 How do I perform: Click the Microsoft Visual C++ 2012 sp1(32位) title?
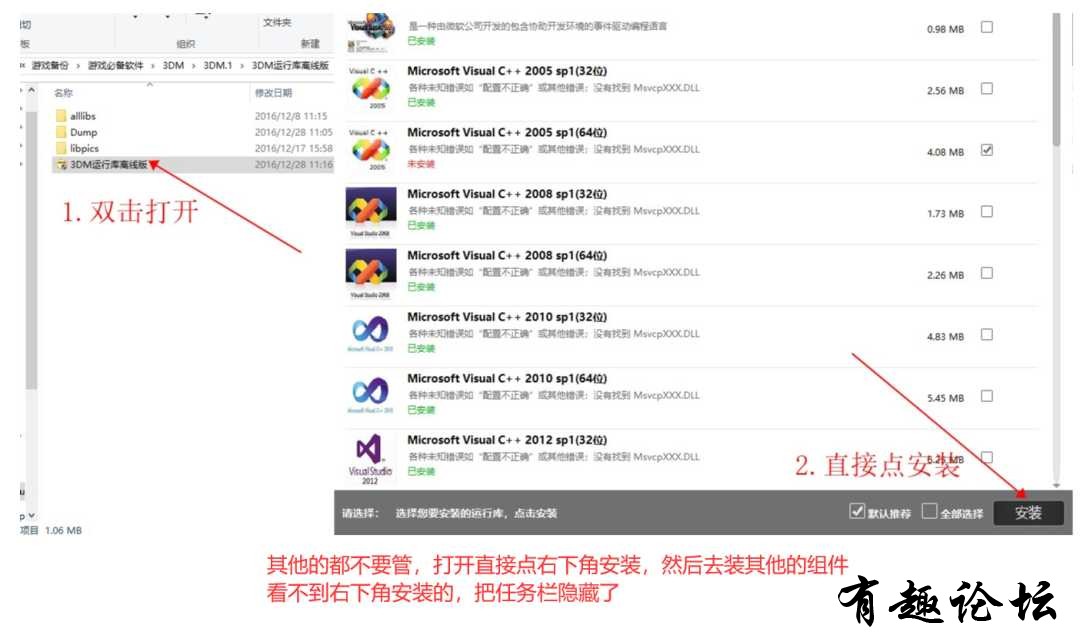(x=507, y=440)
